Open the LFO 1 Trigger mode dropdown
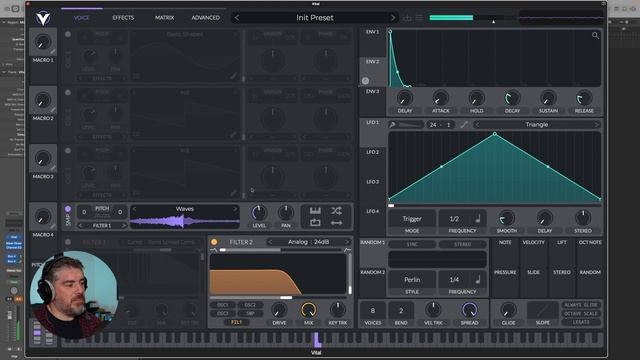This screenshot has width=640, height=360. click(412, 219)
